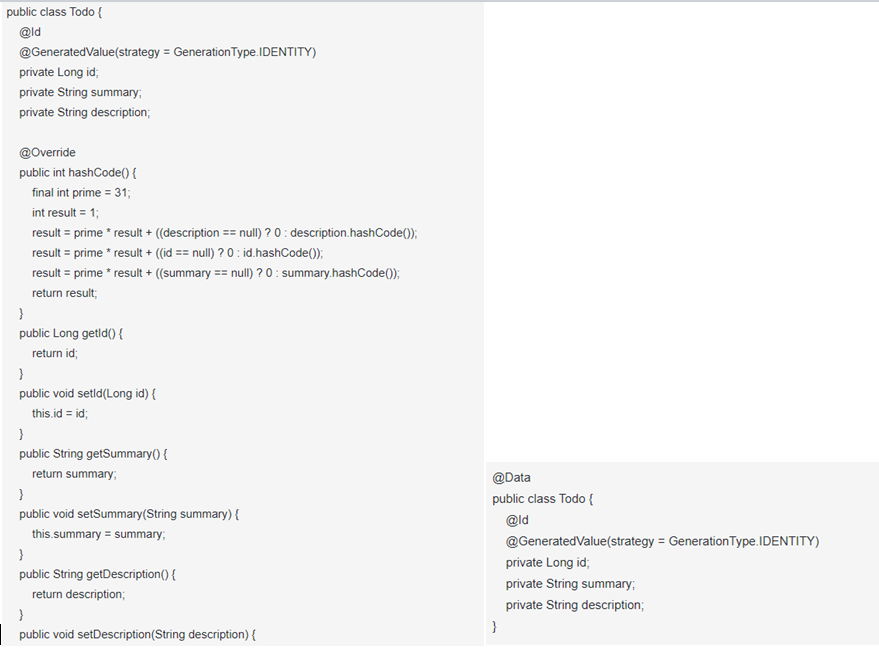The height and width of the screenshot is (649, 879).
Task: Click 'public void setDescription(String description) {' line
Action: point(137,634)
